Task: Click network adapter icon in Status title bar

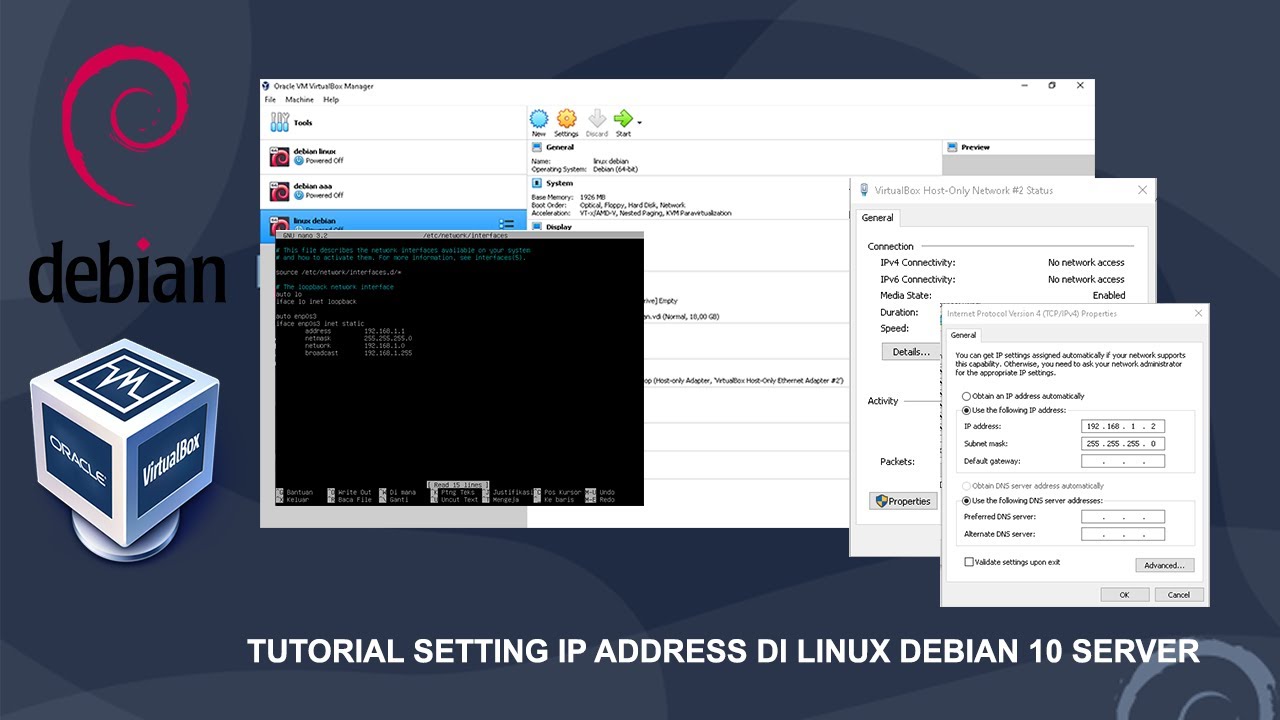Action: (x=863, y=190)
